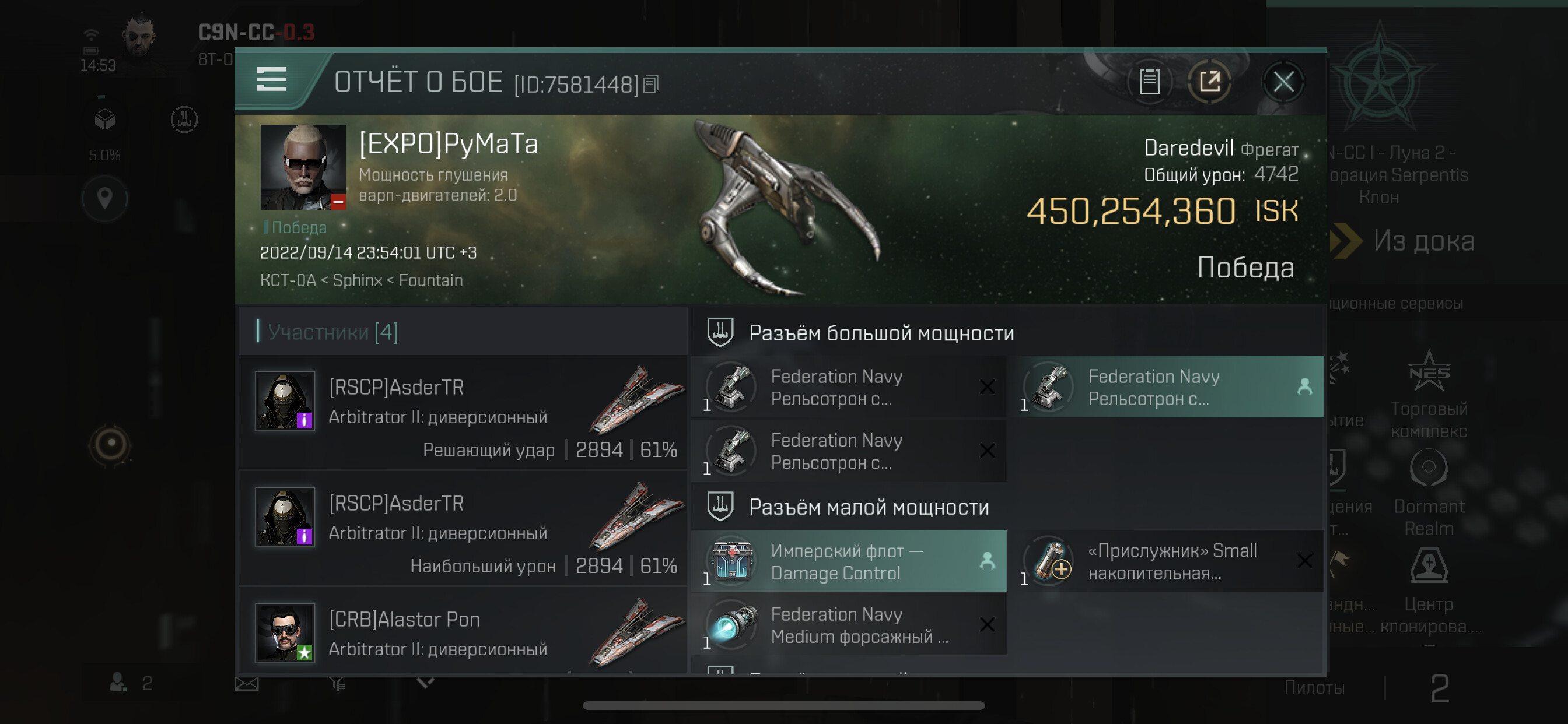
Task: Expand the bottom chevron arrow
Action: pos(425,683)
